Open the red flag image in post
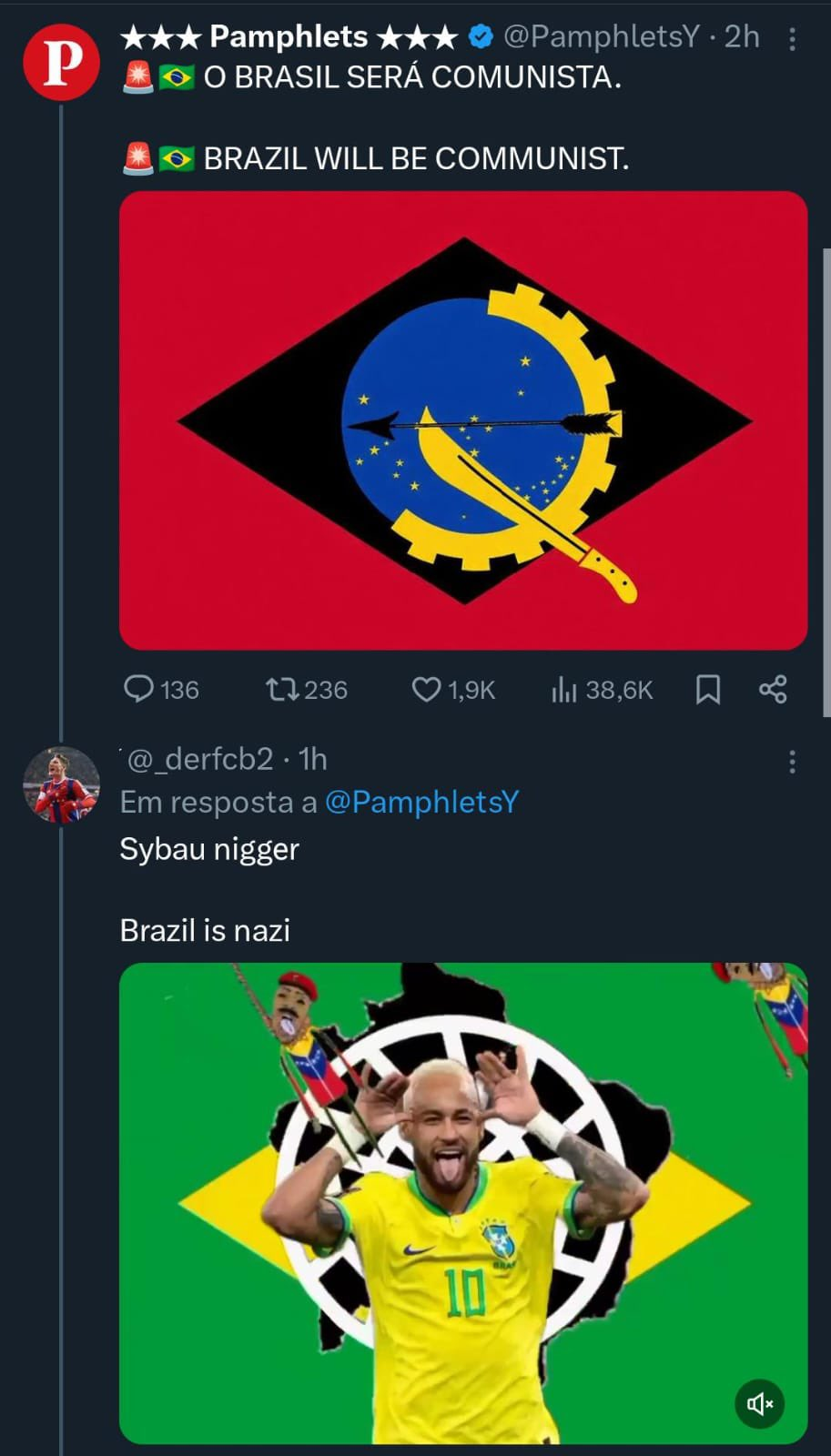The image size is (831, 1456). 463,420
